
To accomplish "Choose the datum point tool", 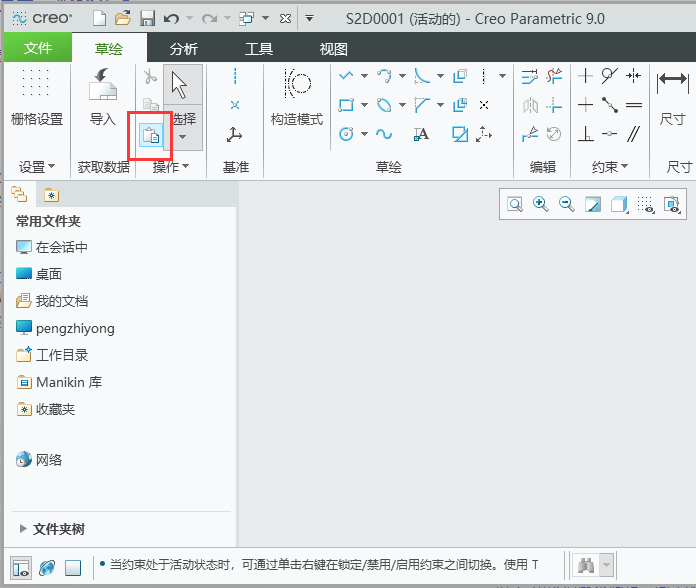I will pos(235,105).
